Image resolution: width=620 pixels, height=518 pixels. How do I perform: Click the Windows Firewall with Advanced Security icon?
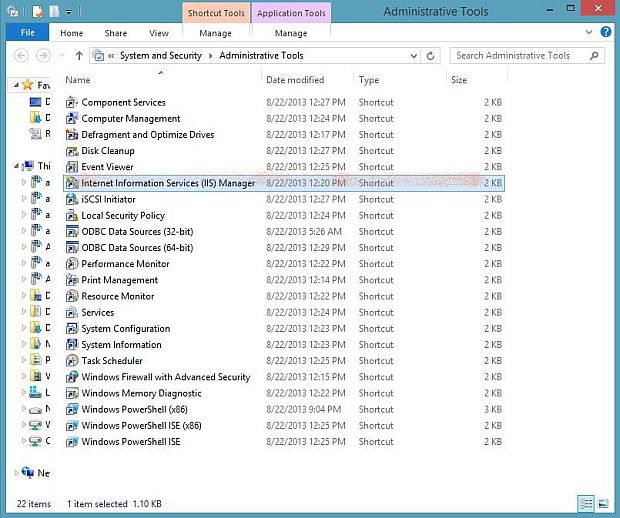coord(72,377)
